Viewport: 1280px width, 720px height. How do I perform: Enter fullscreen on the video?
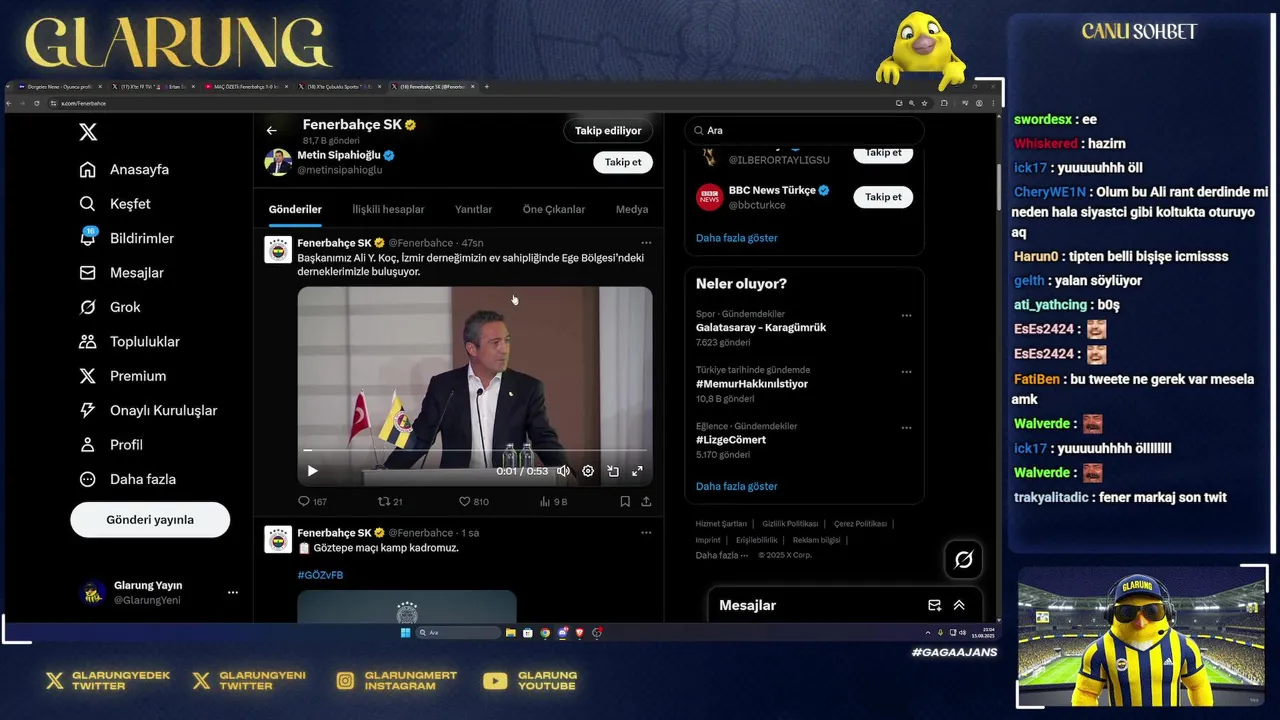pyautogui.click(x=637, y=471)
